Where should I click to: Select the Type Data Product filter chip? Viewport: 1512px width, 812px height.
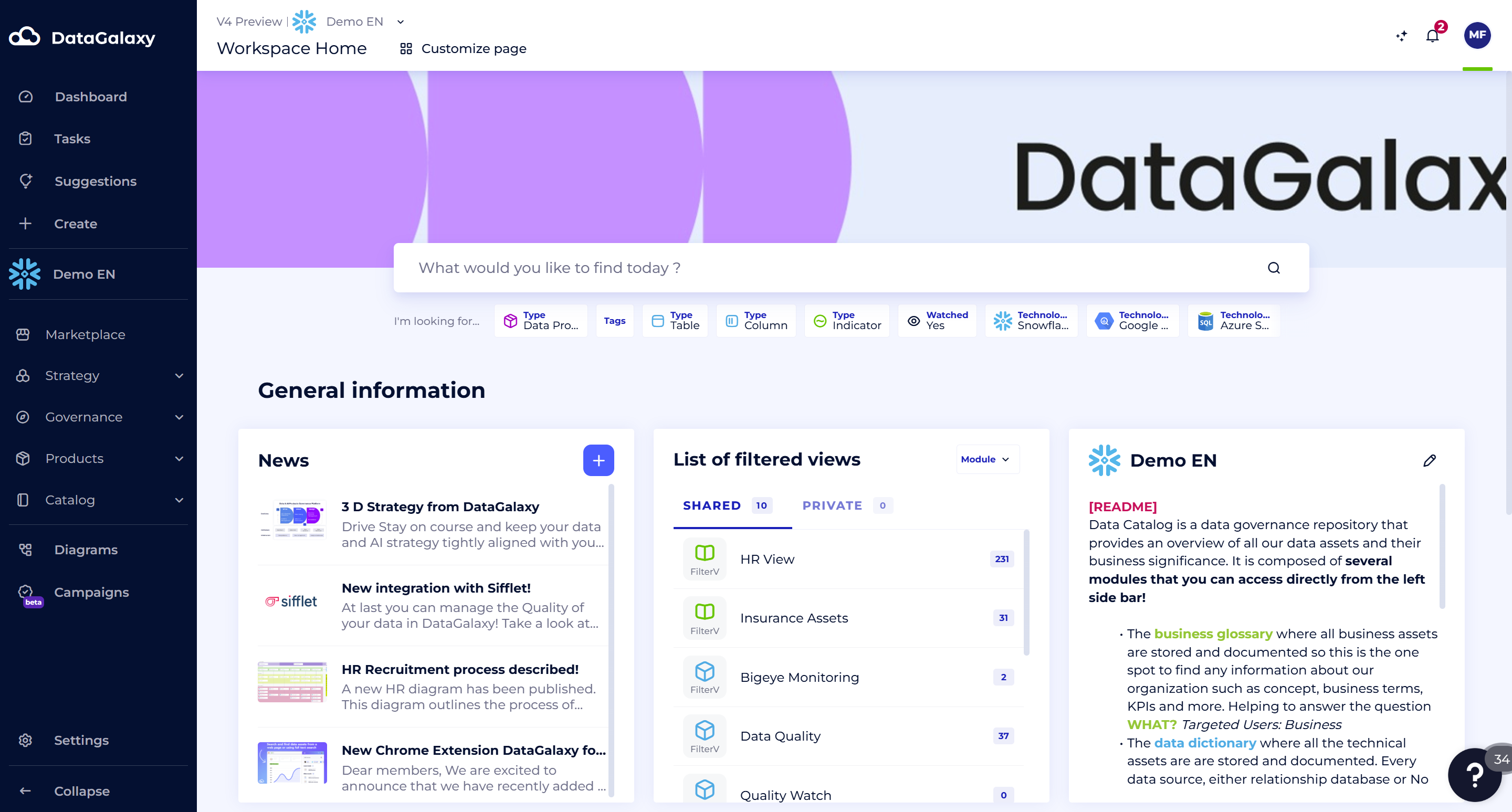tap(541, 320)
